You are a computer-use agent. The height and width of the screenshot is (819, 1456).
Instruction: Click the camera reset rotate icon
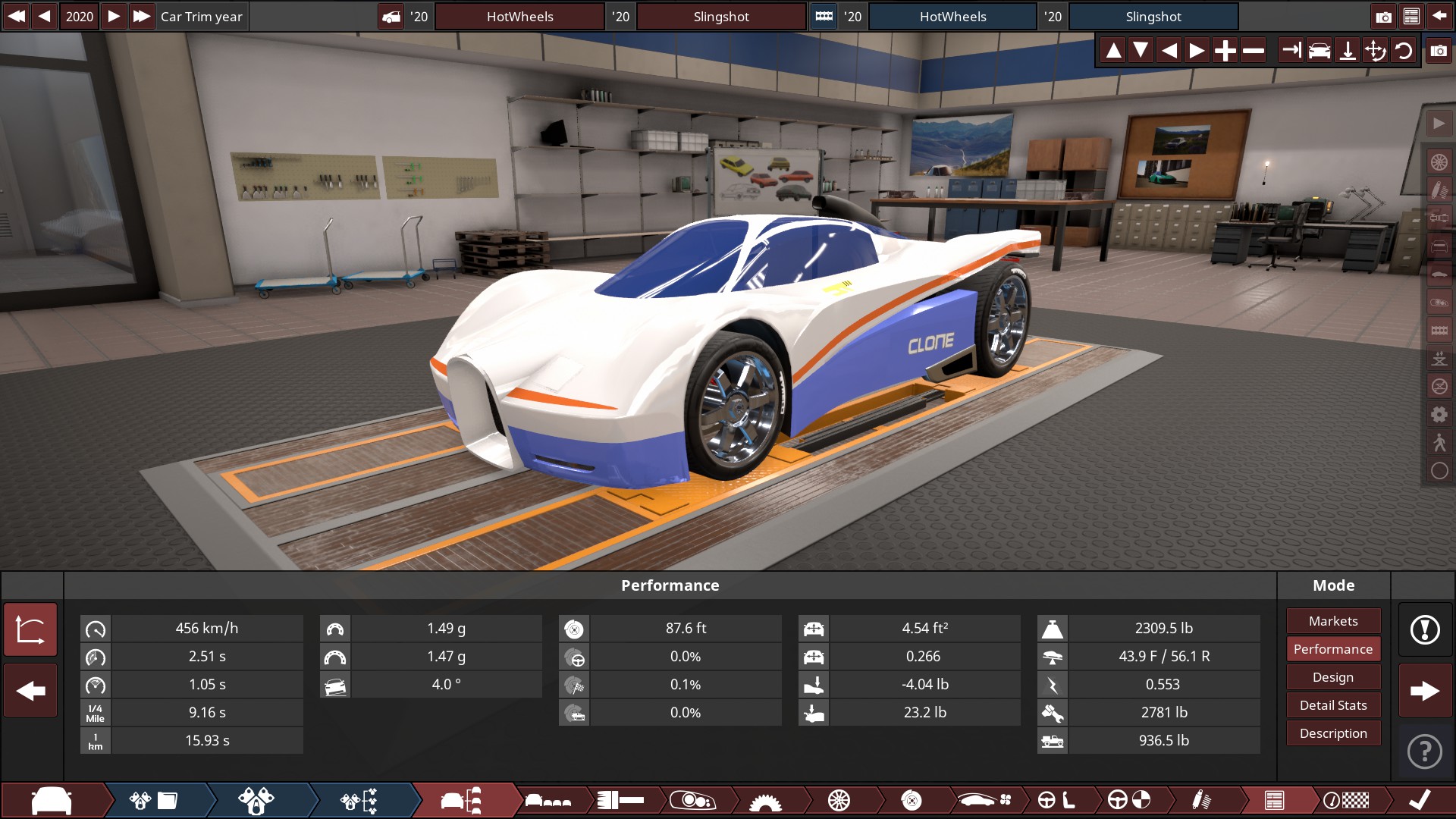pyautogui.click(x=1404, y=51)
